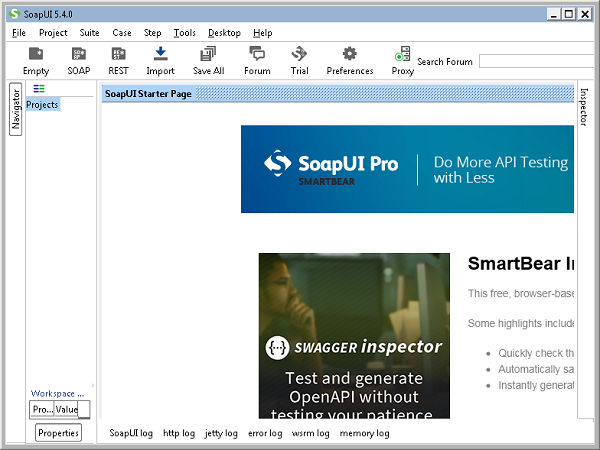
Task: Open the wsrm log tab
Action: (x=310, y=433)
